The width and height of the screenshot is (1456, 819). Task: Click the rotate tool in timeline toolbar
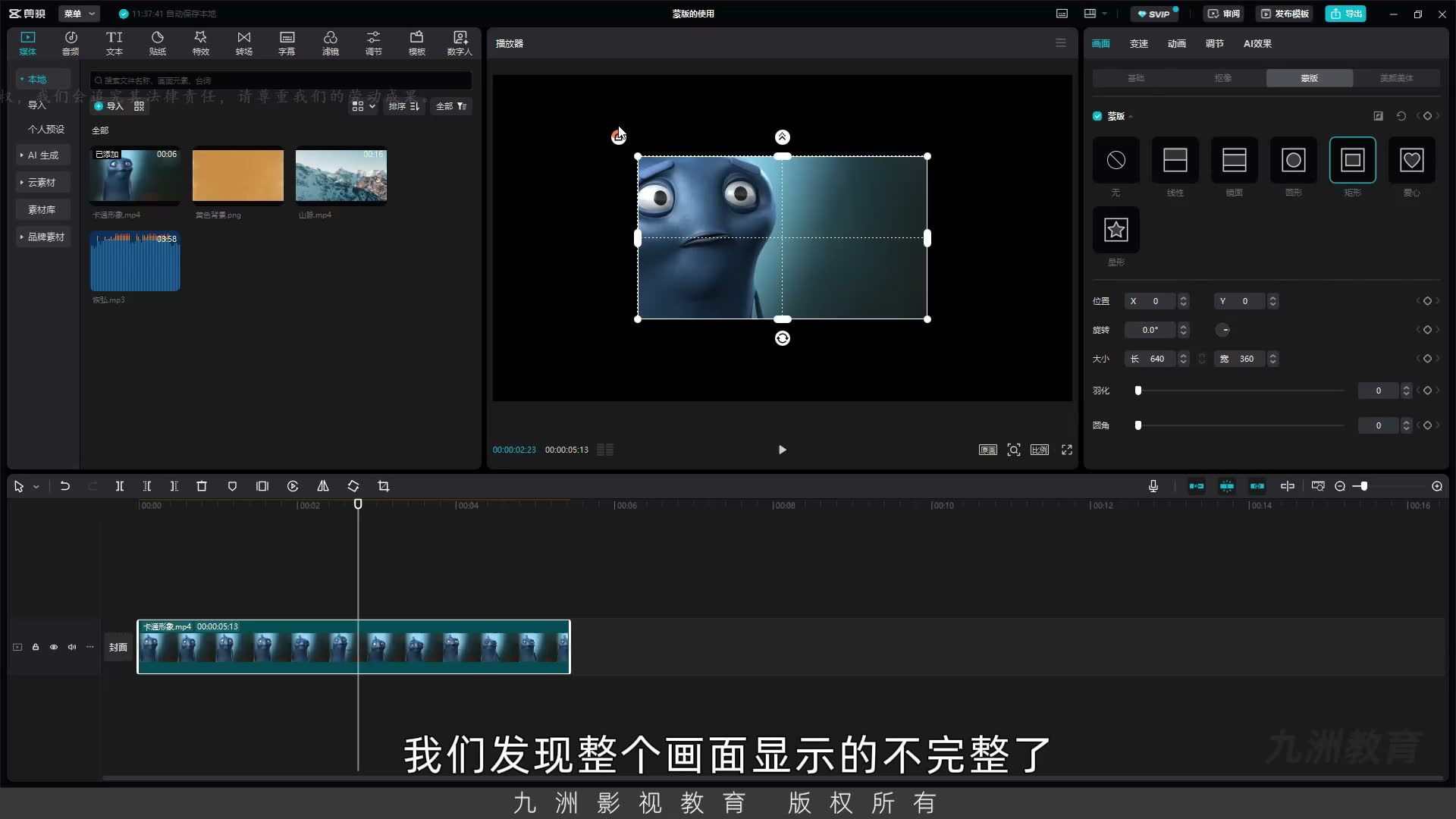353,486
